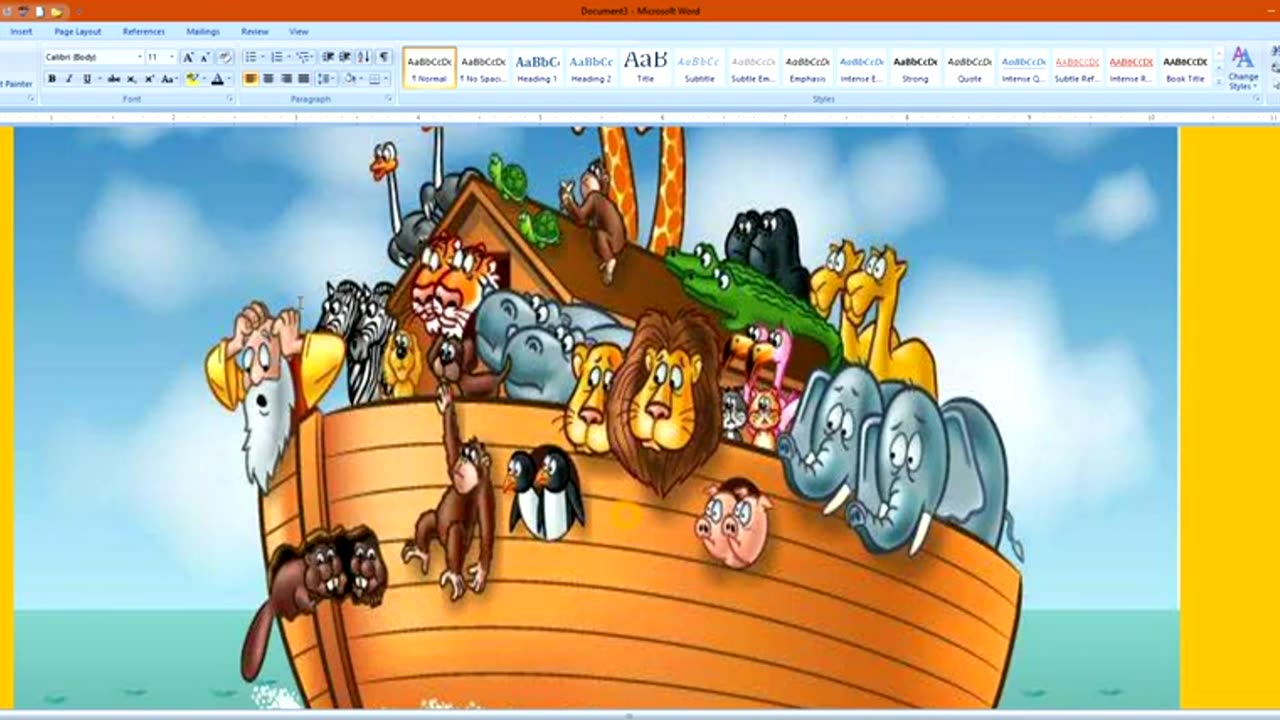Open the font size dropdown
The height and width of the screenshot is (720, 1280).
click(x=172, y=57)
